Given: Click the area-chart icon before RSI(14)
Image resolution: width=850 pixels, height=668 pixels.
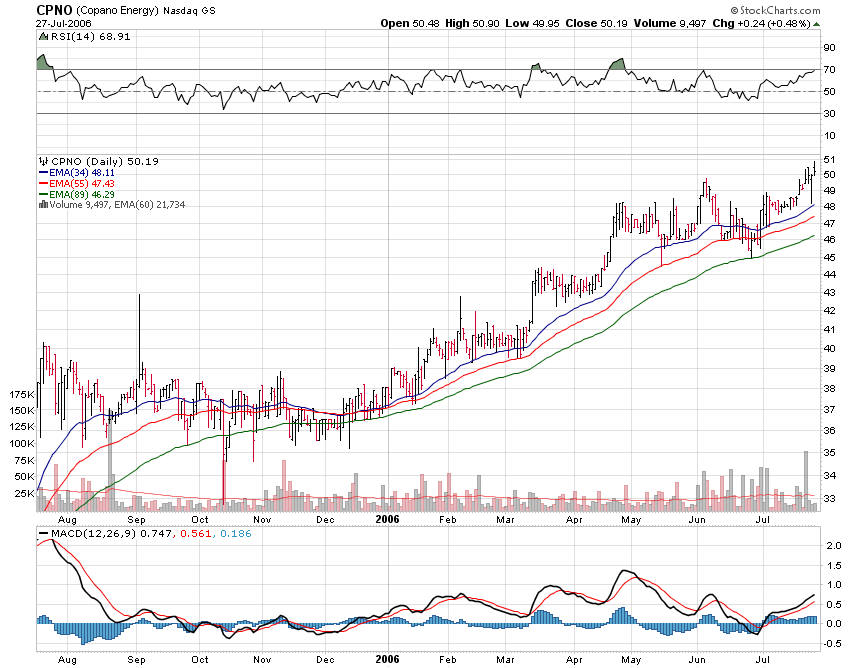Looking at the screenshot, I should pyautogui.click(x=43, y=37).
